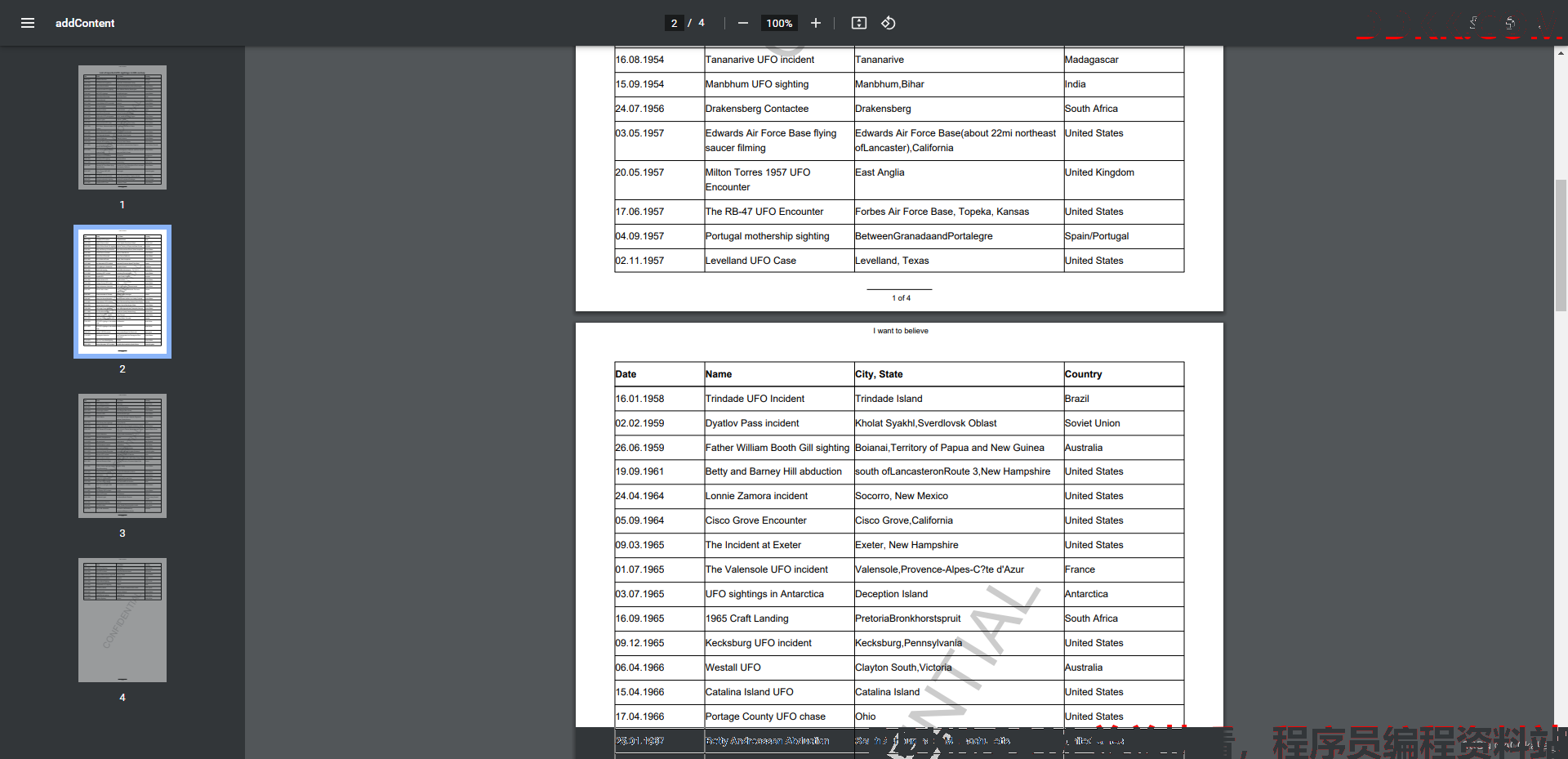Click 'Kecksburg UFO incident' cell

coord(779,643)
